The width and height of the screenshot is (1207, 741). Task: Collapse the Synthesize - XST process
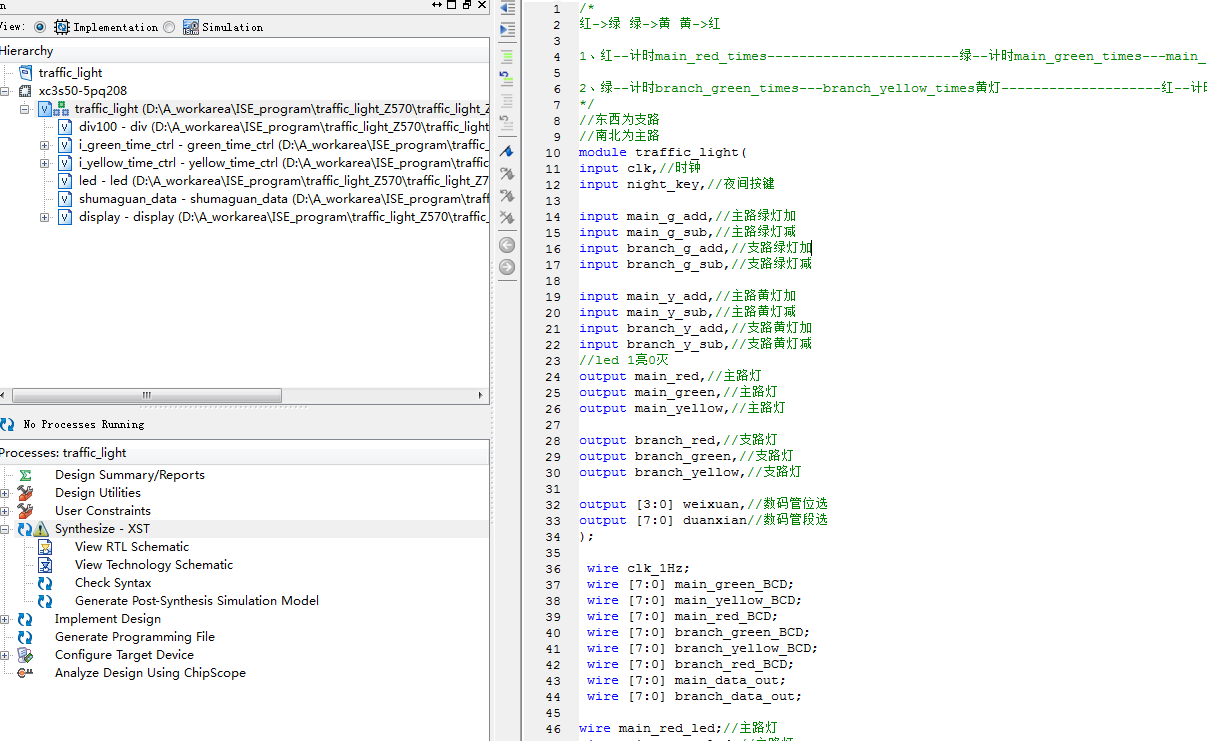[5, 529]
